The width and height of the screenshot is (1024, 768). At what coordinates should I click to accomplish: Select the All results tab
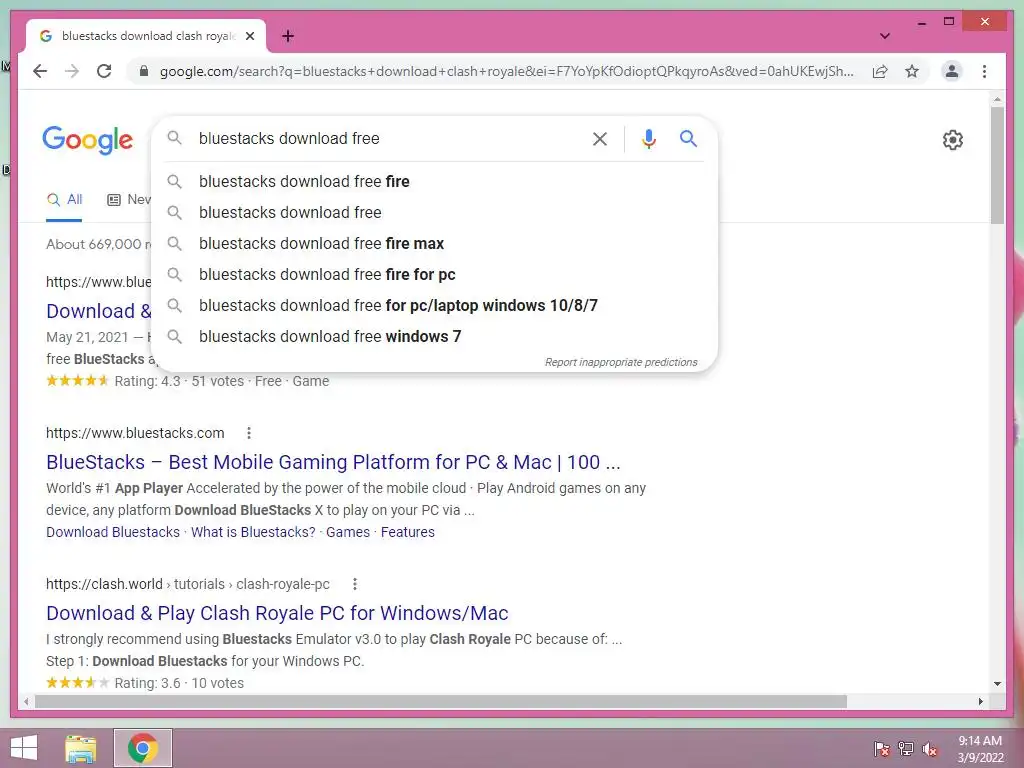(64, 200)
